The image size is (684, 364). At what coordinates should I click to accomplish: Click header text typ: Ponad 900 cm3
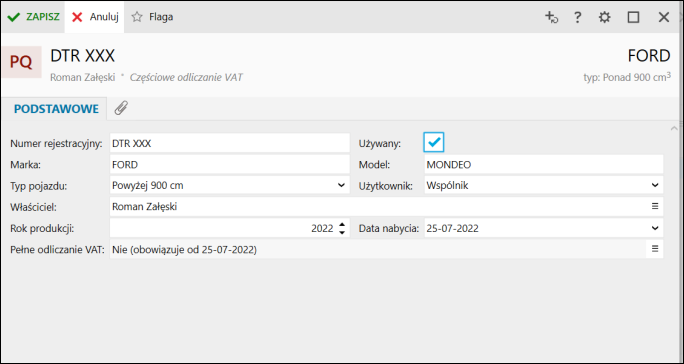(x=627, y=77)
